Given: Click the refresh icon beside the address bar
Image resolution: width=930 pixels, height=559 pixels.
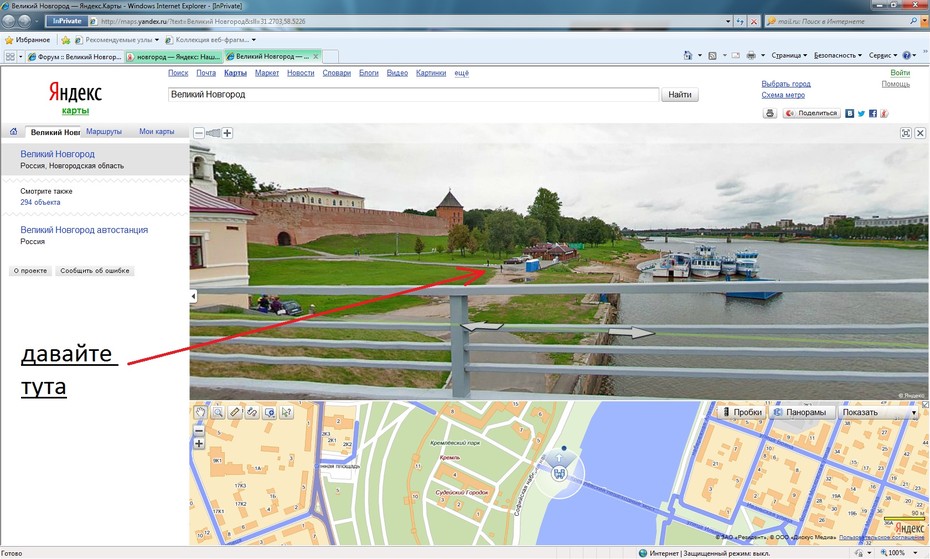Looking at the screenshot, I should click(x=740, y=21).
